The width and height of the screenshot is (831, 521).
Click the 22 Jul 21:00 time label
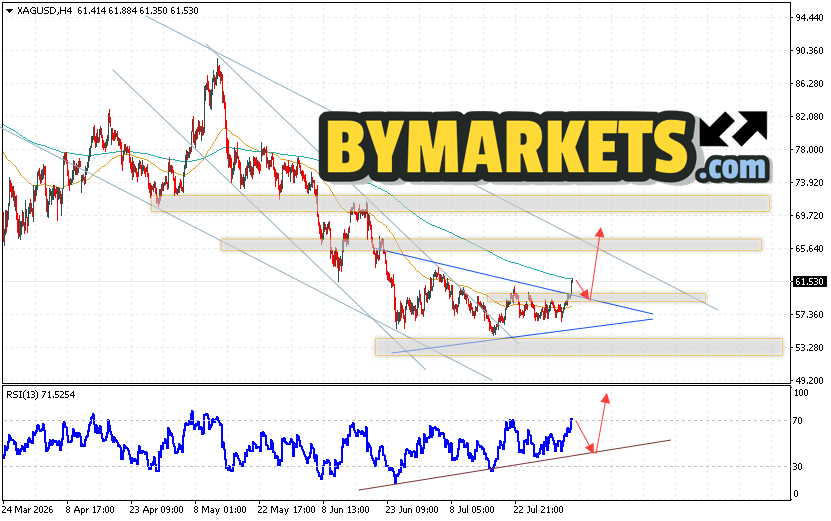point(540,510)
